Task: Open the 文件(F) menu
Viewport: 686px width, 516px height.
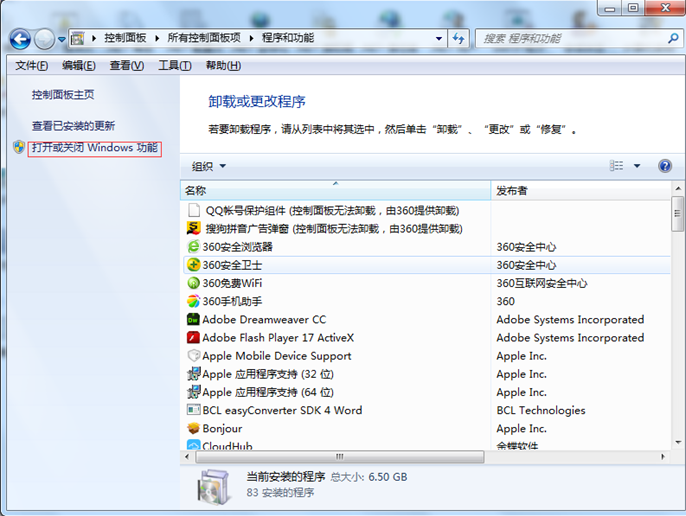Action: coord(32,66)
